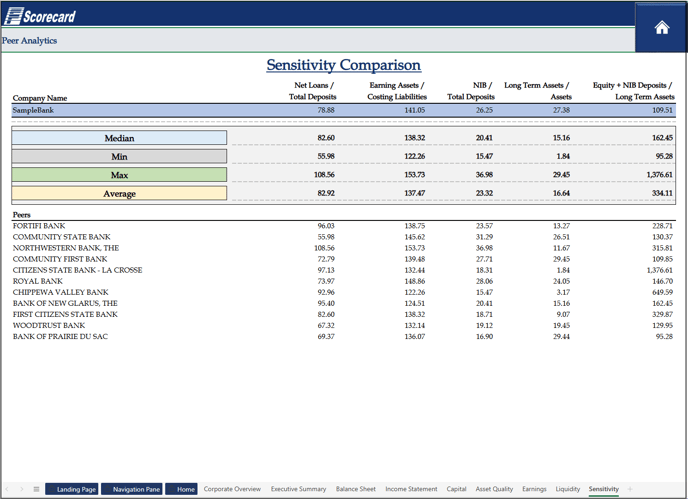Select FIRST CITIZENS STATE BANK row
Image resolution: width=688 pixels, height=499 pixels.
click(344, 314)
